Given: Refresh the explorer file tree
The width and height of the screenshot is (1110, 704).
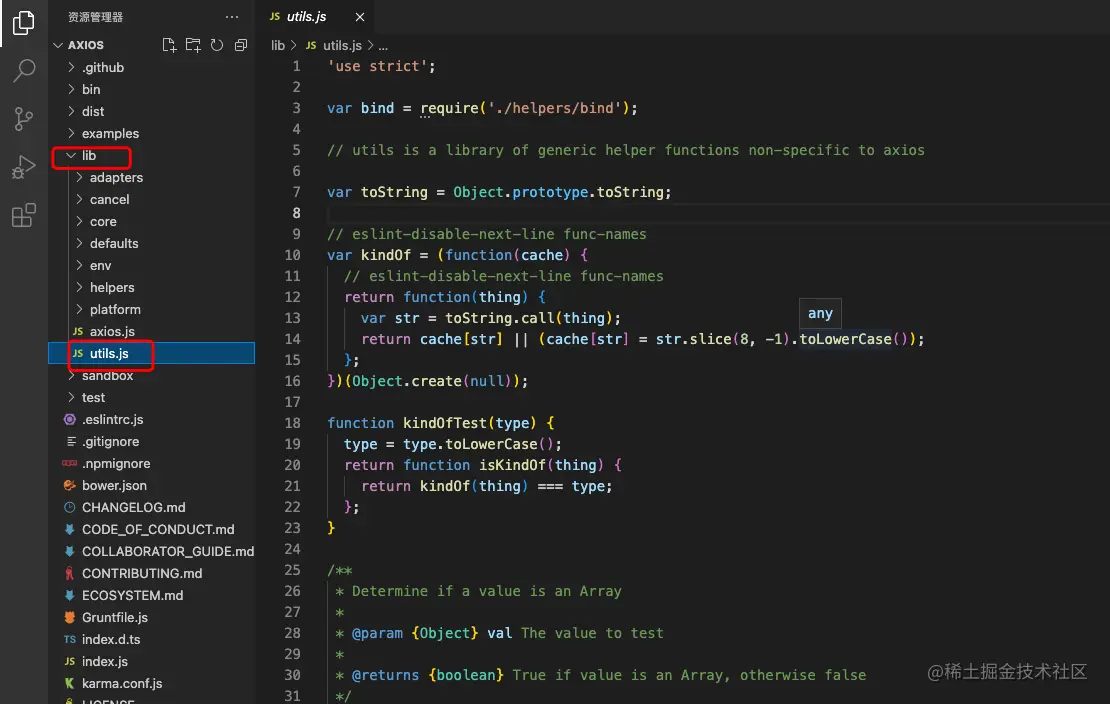Looking at the screenshot, I should click(x=217, y=45).
